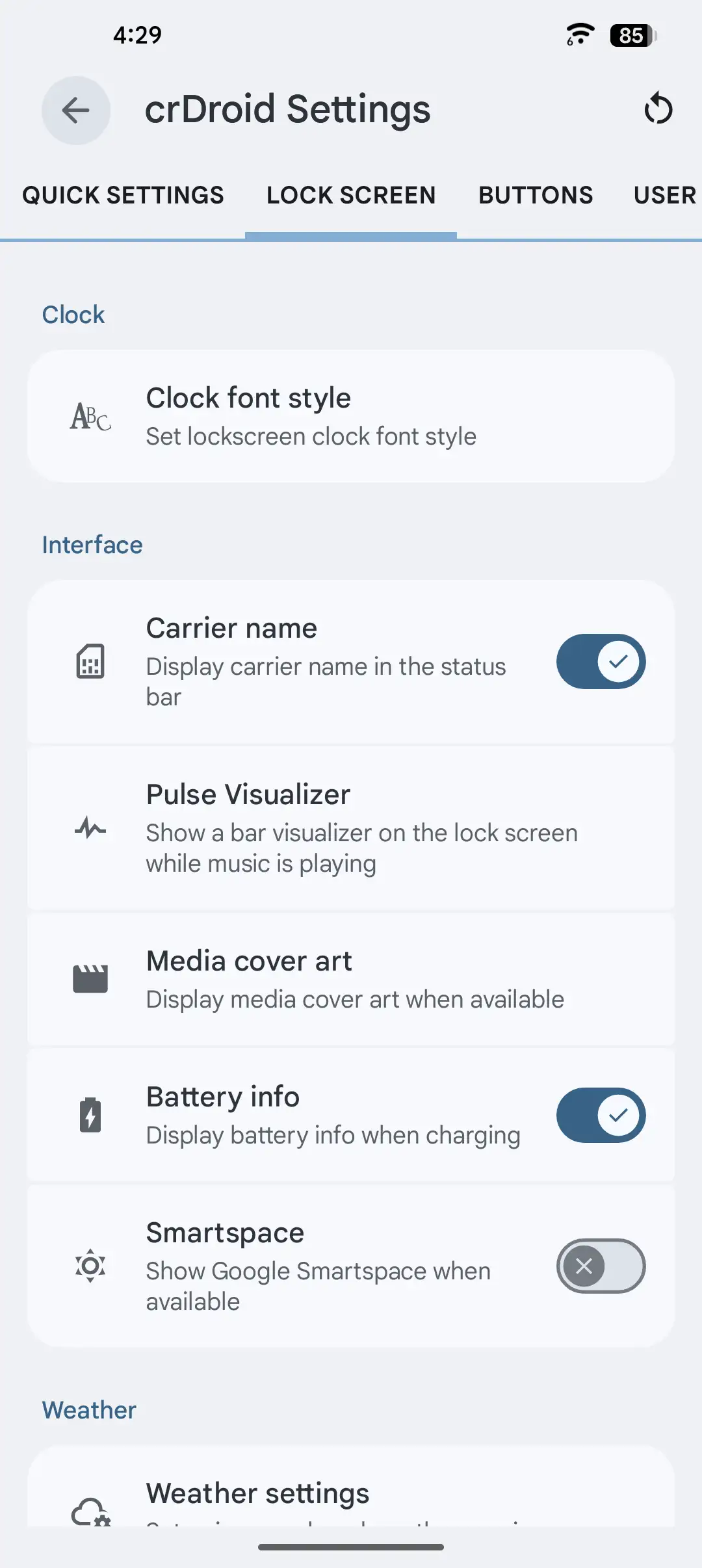Viewport: 702px width, 1568px height.
Task: Tap the reset circular arrow icon
Action: pyautogui.click(x=658, y=109)
